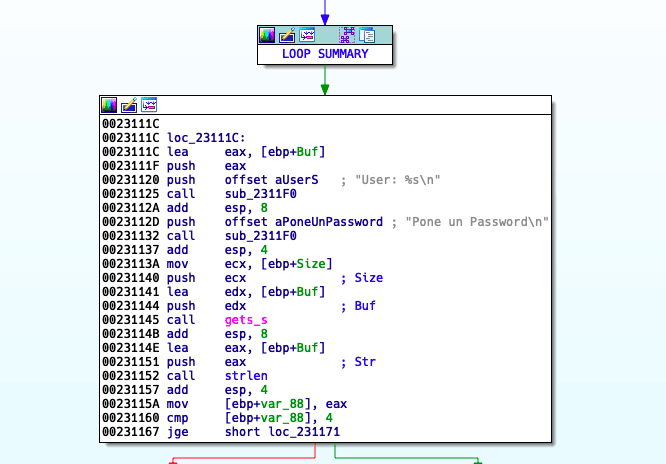
Task: Click edit comment icon on LOOP SUMMARY node
Action: [287, 35]
